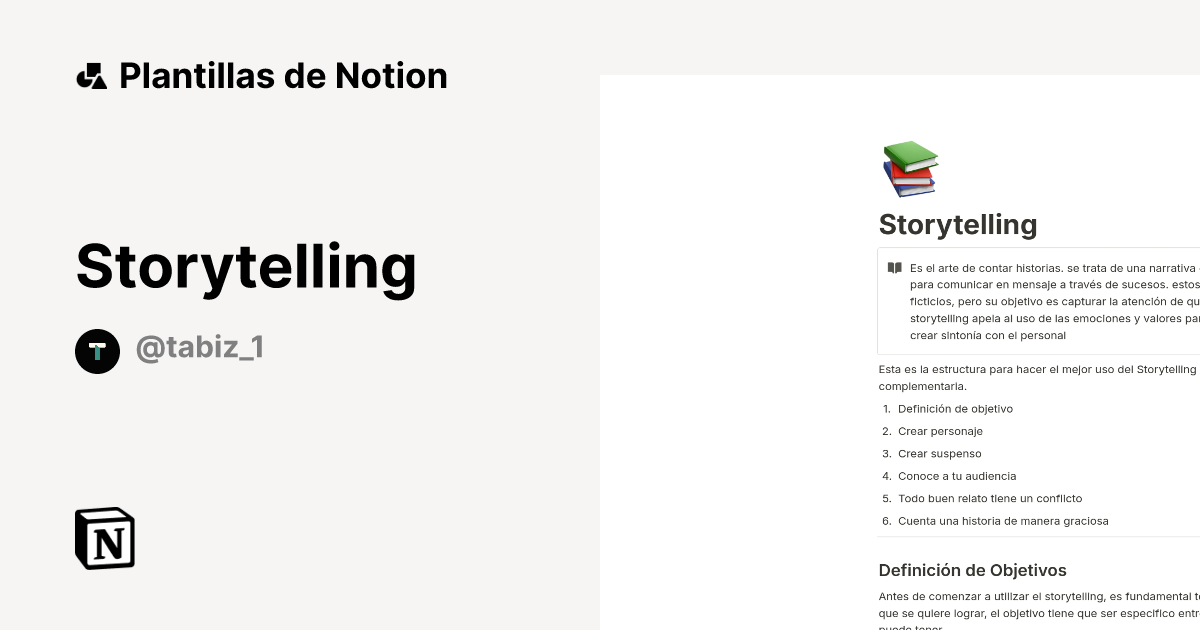This screenshot has height=630, width=1200.
Task: Open the Plantillas de Notion heading
Action: (283, 76)
